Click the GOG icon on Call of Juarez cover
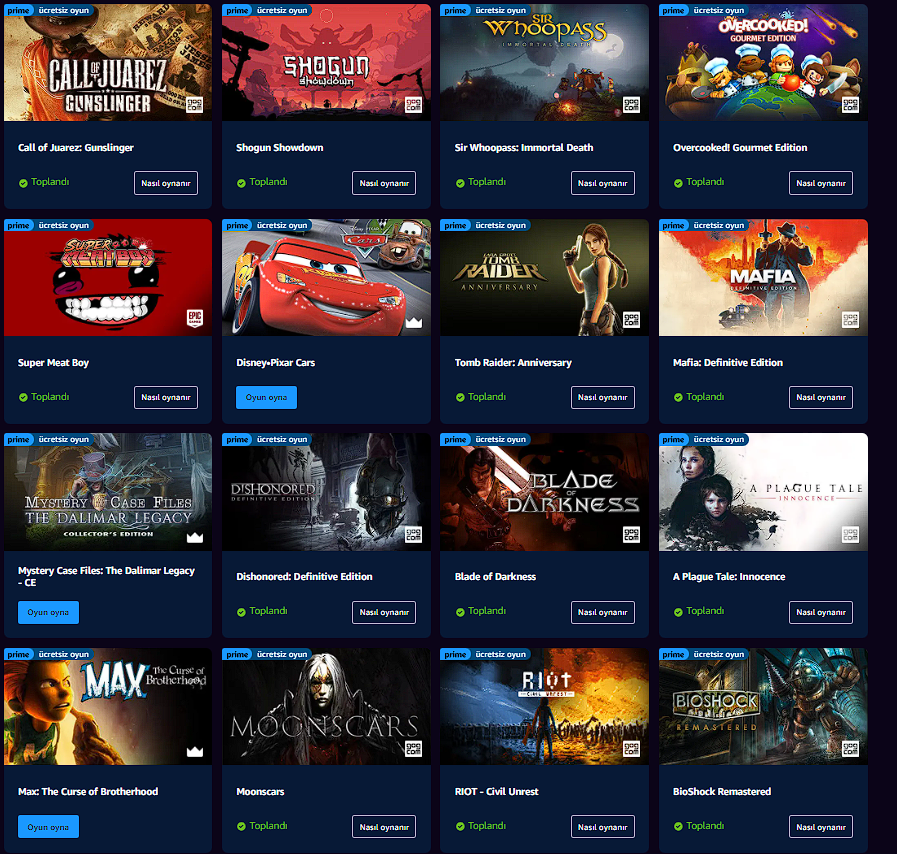Image resolution: width=897 pixels, height=854 pixels. coord(195,105)
